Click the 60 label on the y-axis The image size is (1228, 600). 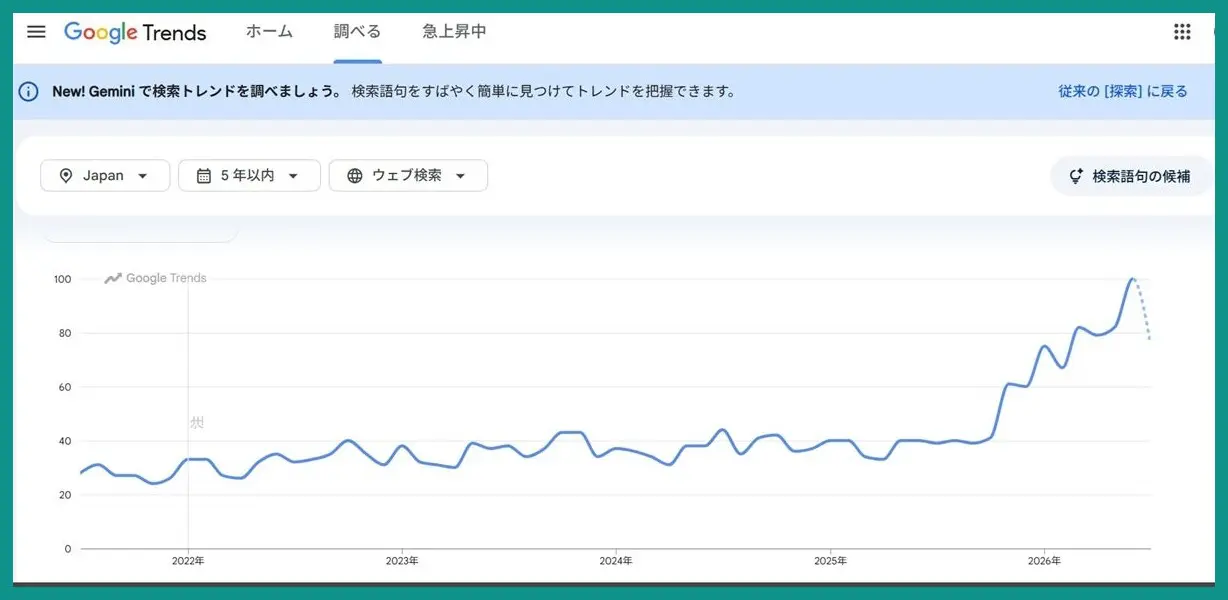pos(65,387)
